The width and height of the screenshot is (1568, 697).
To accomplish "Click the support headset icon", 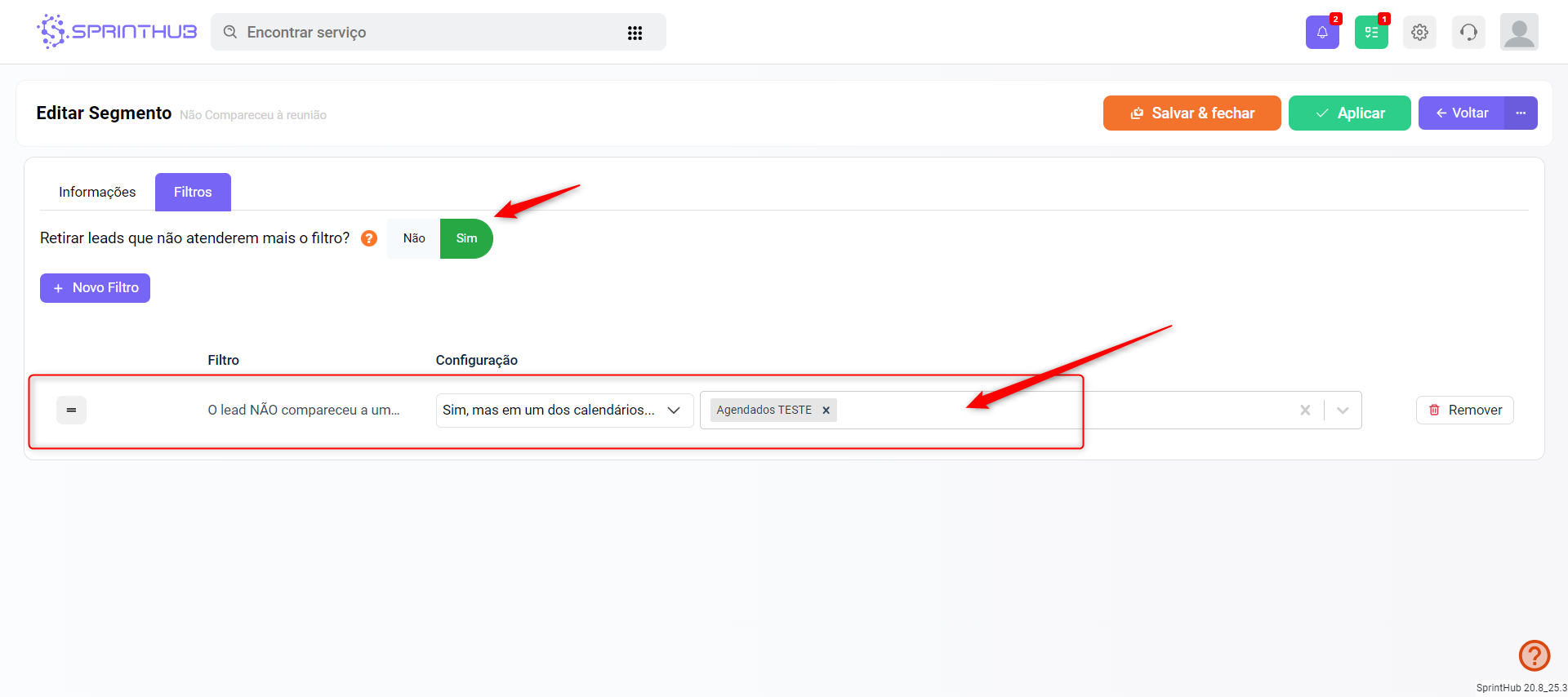I will click(1468, 33).
